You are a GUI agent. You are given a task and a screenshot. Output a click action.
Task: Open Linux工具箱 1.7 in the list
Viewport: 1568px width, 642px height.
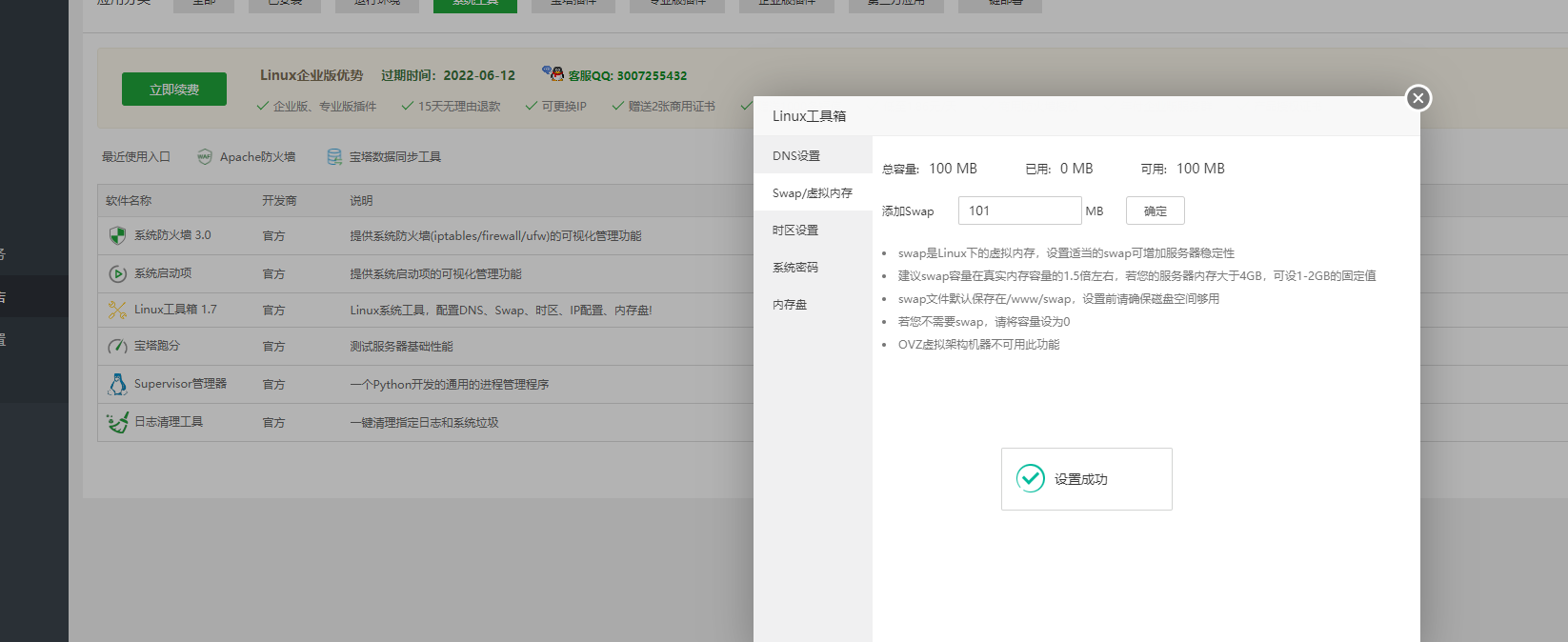pos(175,309)
